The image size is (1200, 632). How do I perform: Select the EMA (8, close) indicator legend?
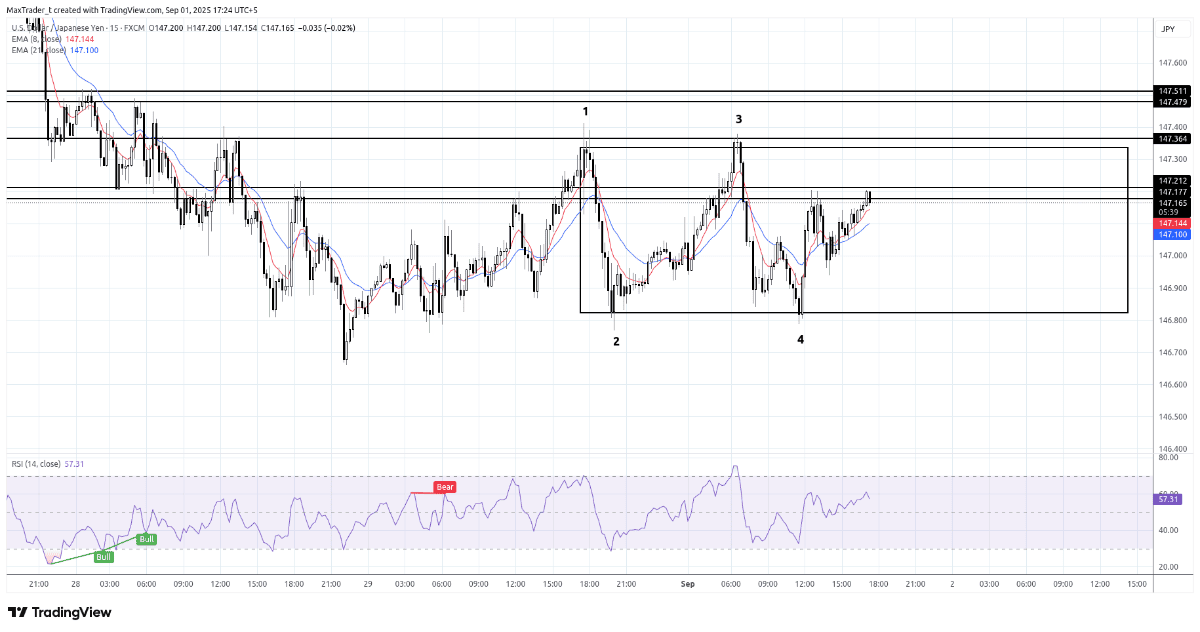click(x=36, y=39)
